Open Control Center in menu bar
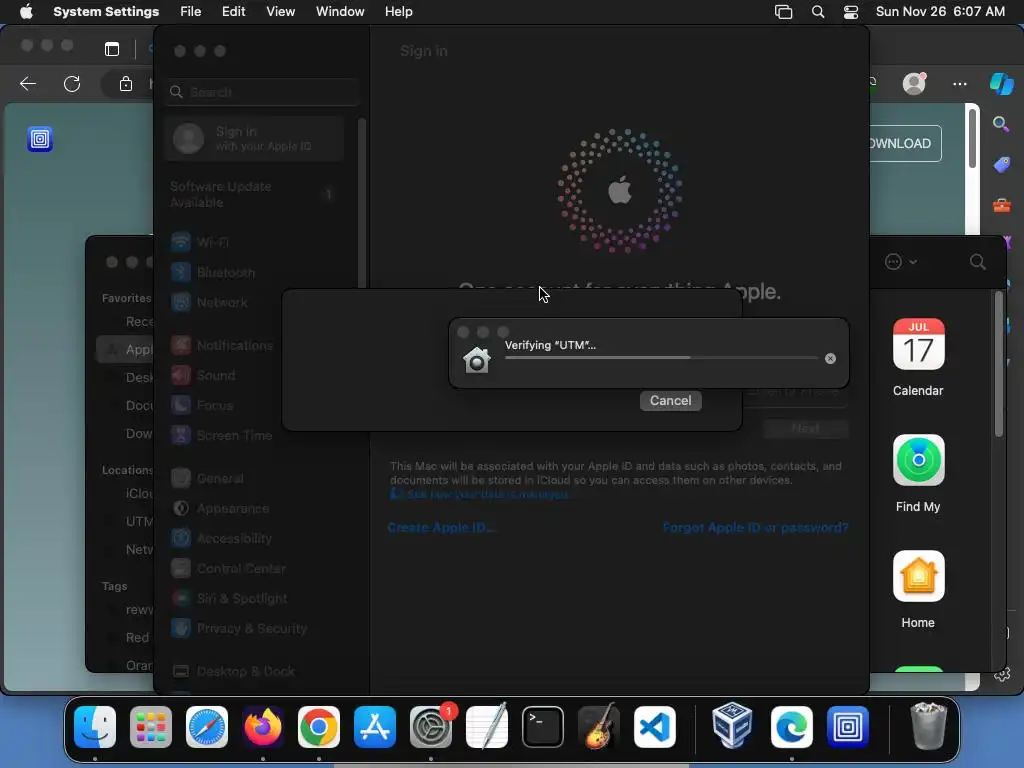The image size is (1024, 768). (x=850, y=12)
